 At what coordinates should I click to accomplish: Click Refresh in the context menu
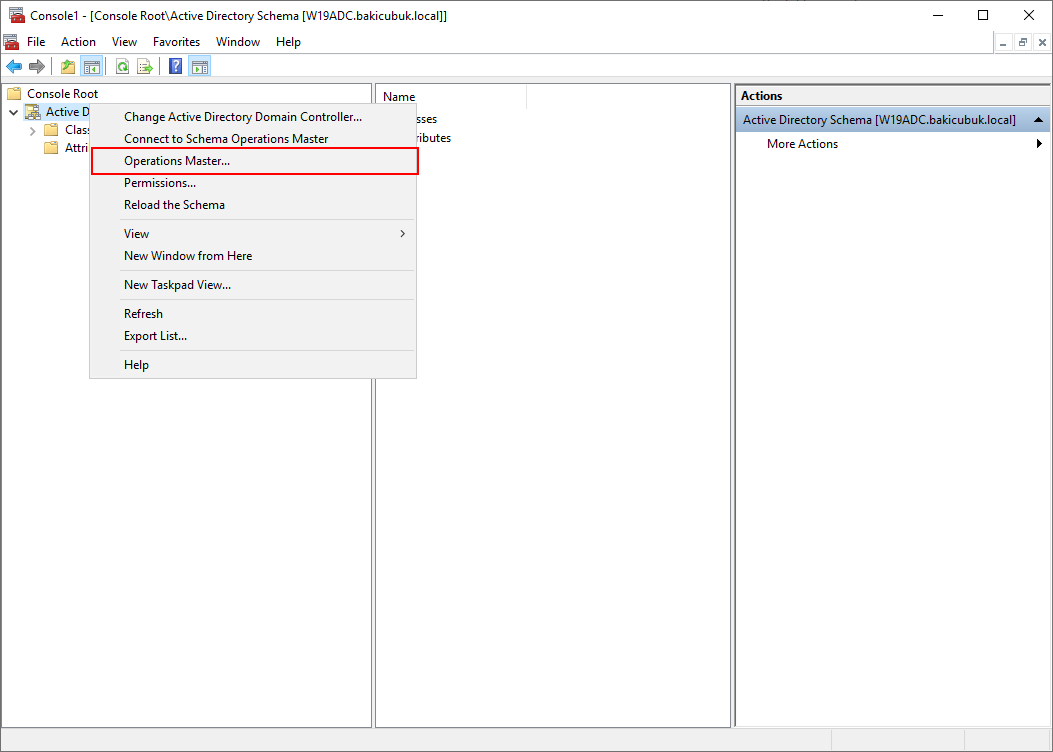pos(253,314)
